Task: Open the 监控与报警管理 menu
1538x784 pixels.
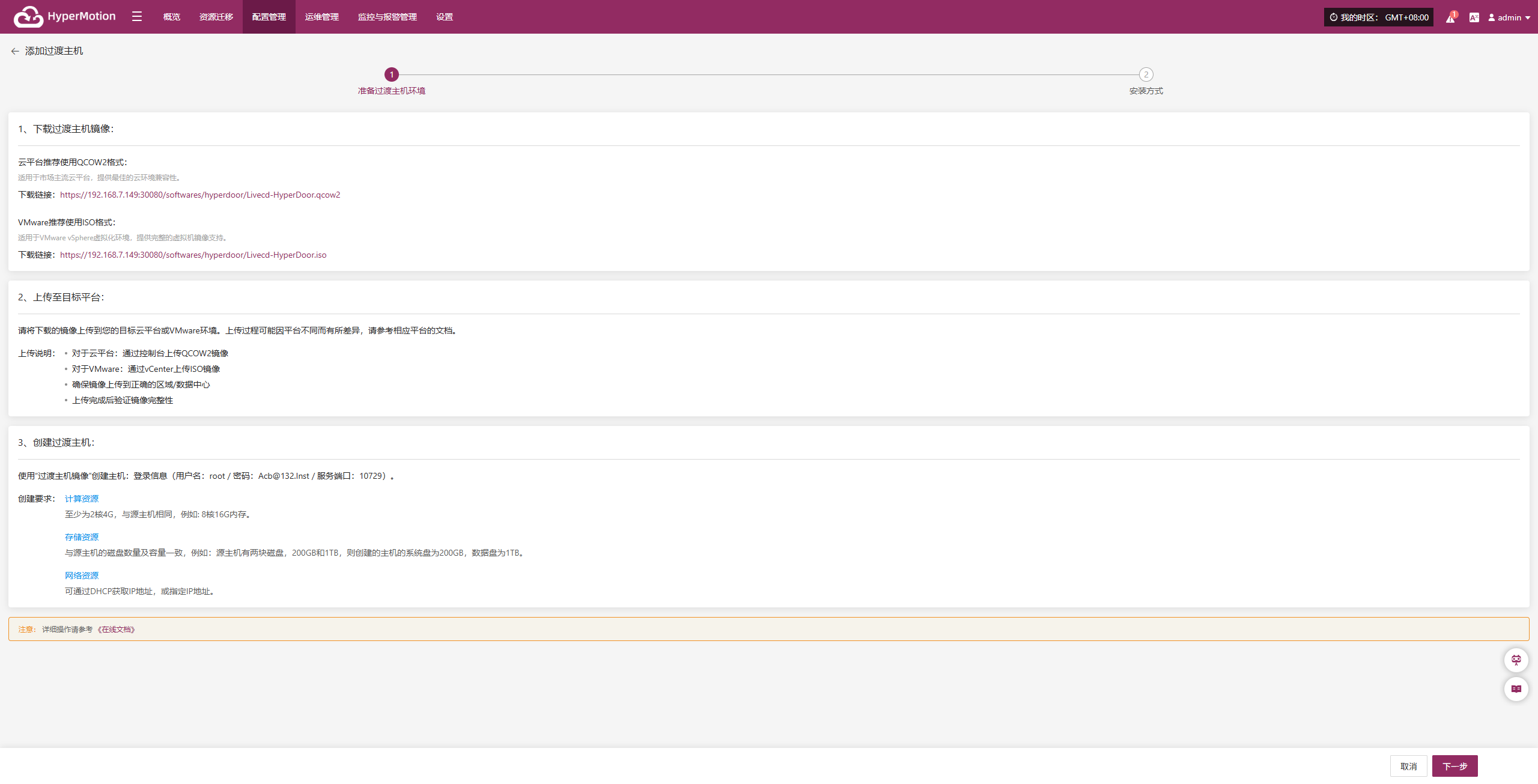Action: [x=388, y=17]
